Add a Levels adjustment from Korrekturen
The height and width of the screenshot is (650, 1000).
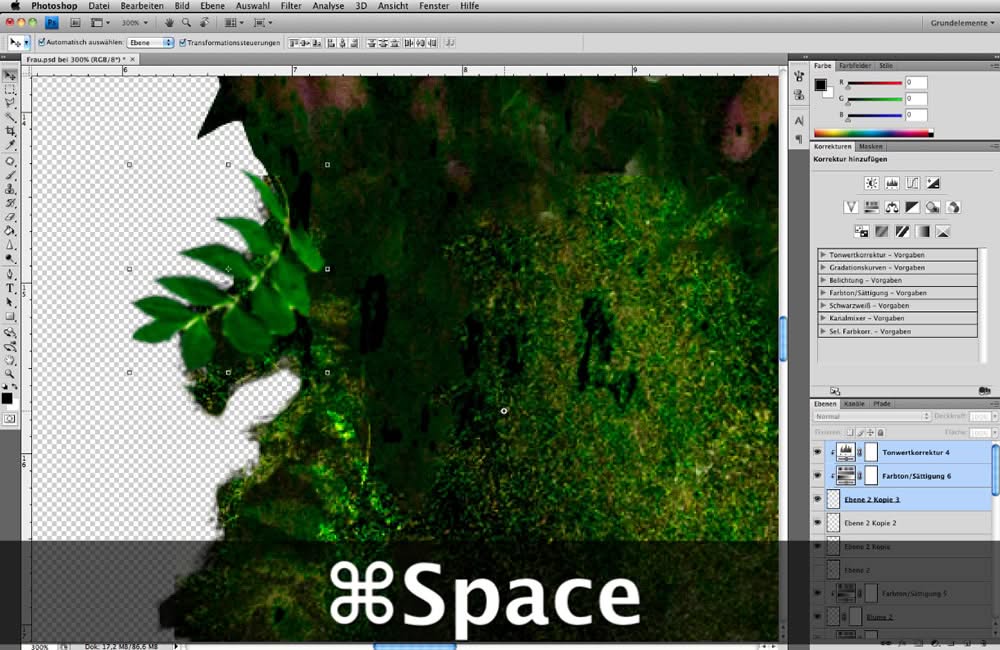coord(892,183)
